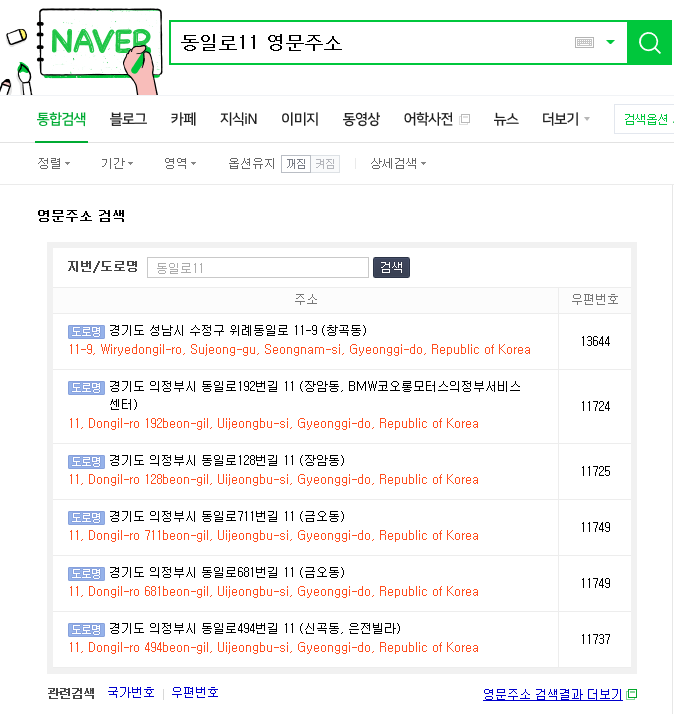Click postal code 11724

click(595, 406)
